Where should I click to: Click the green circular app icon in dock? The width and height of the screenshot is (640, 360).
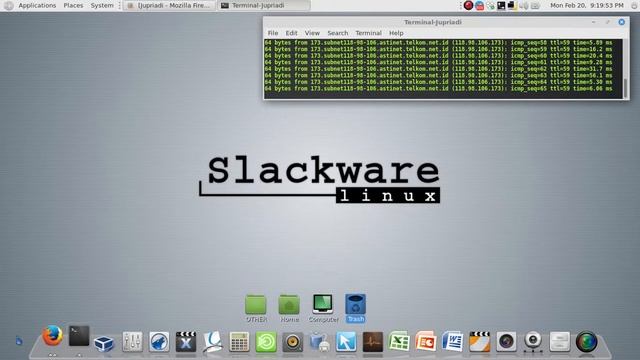[266, 342]
